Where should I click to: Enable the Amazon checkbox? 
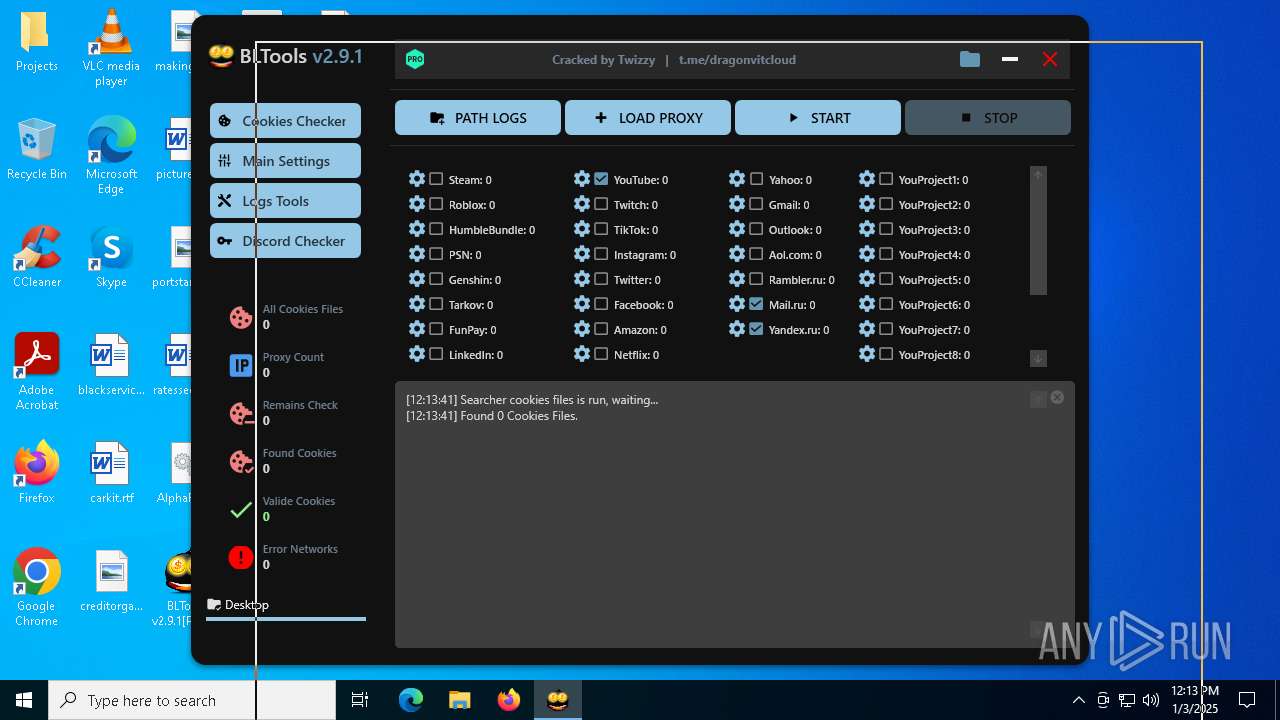pos(601,329)
